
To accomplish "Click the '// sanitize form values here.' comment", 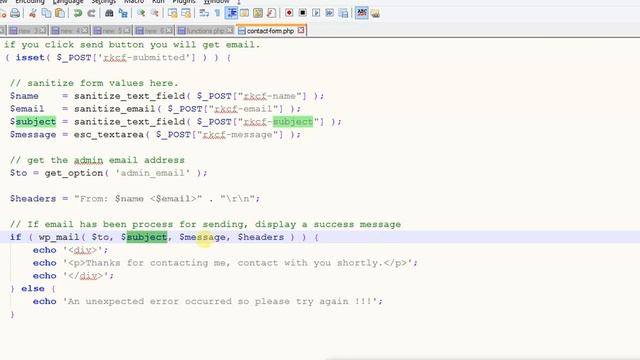I will pos(94,83).
